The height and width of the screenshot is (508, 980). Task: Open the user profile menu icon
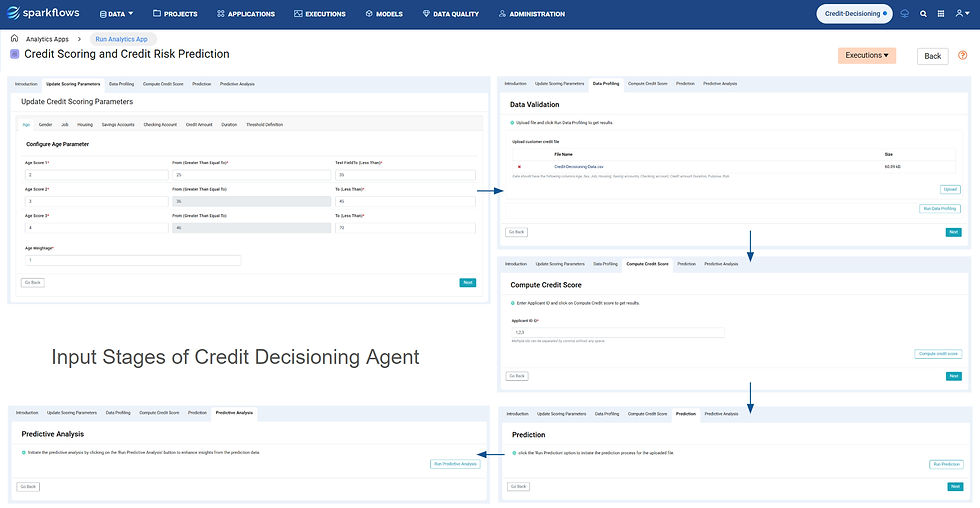962,13
